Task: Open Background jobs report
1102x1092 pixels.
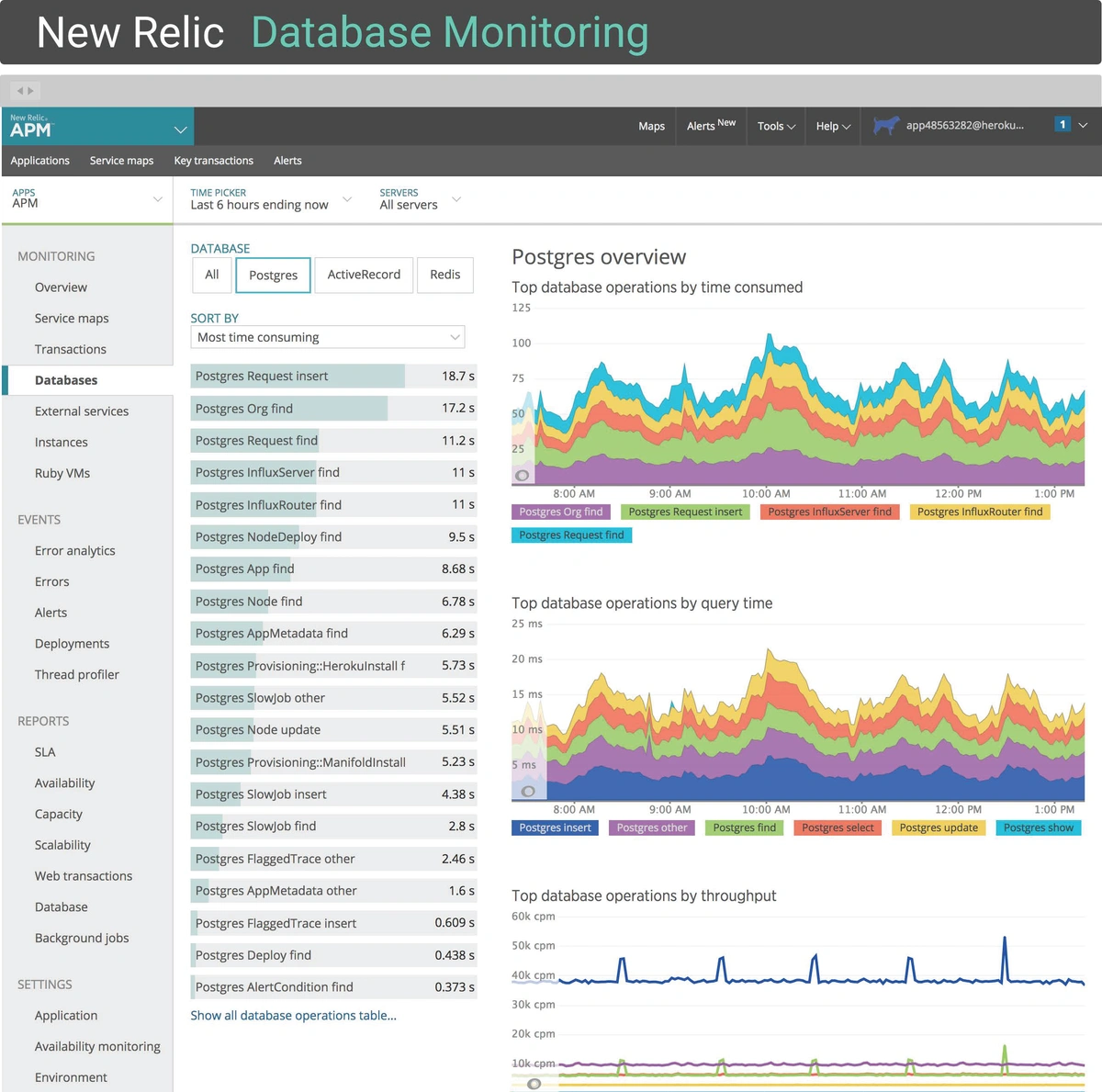Action: [81, 938]
